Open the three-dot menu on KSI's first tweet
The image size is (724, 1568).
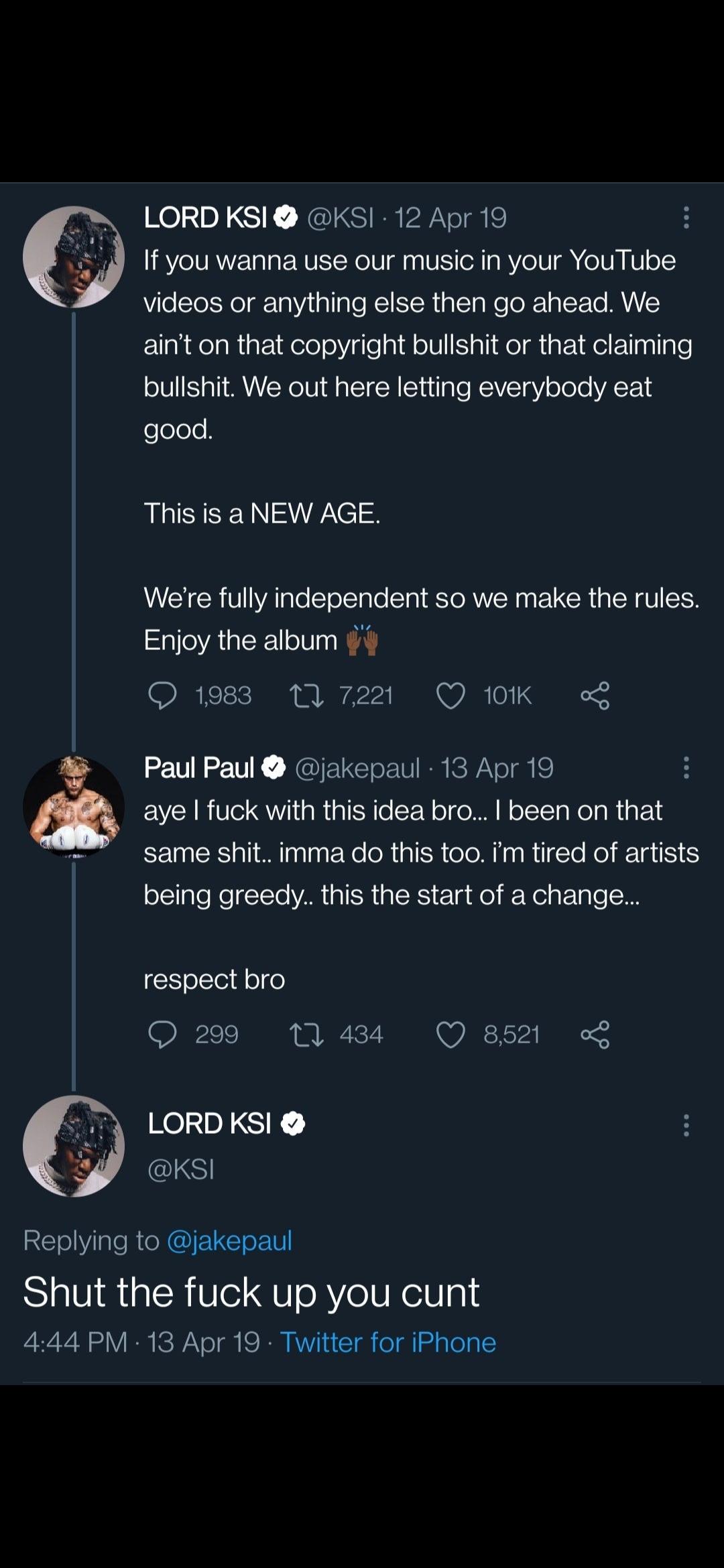pos(685,218)
